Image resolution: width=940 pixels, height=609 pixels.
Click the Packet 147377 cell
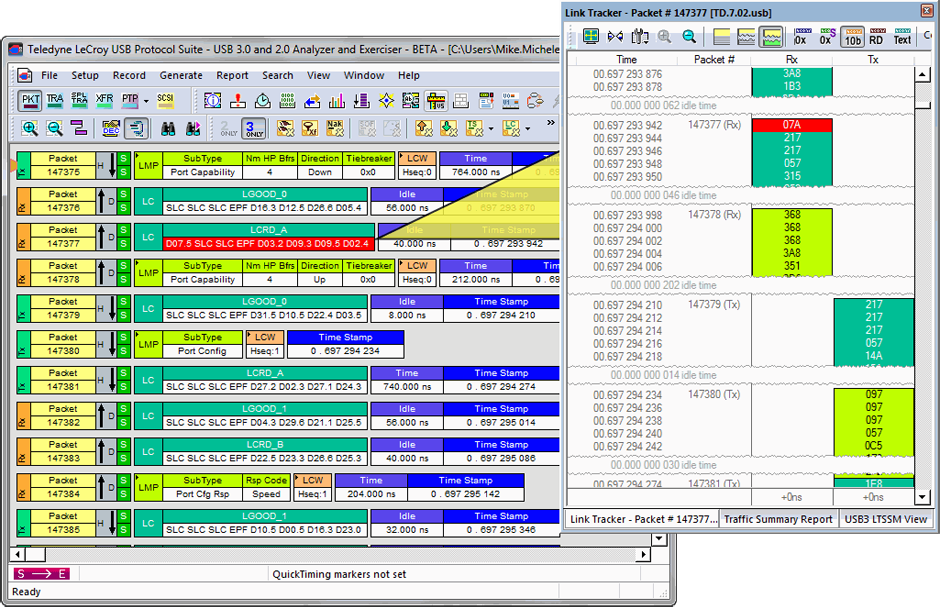point(63,237)
